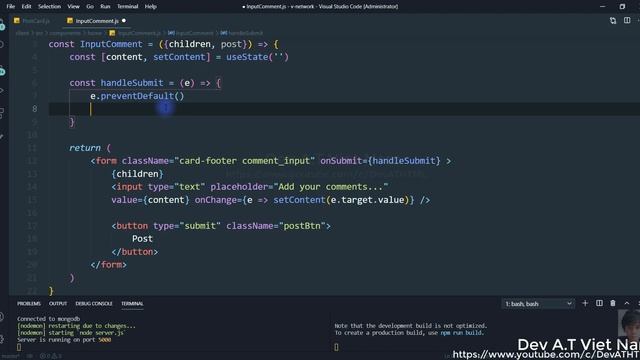Click line number 8 in the gutter
This screenshot has height=360, width=640.
click(x=35, y=109)
